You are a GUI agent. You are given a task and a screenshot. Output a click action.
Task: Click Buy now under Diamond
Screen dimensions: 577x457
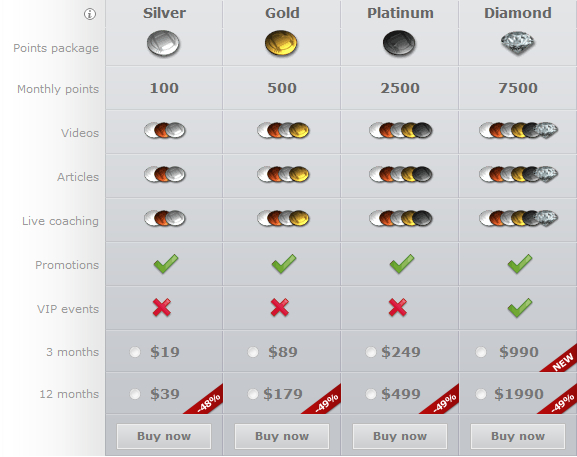point(518,436)
